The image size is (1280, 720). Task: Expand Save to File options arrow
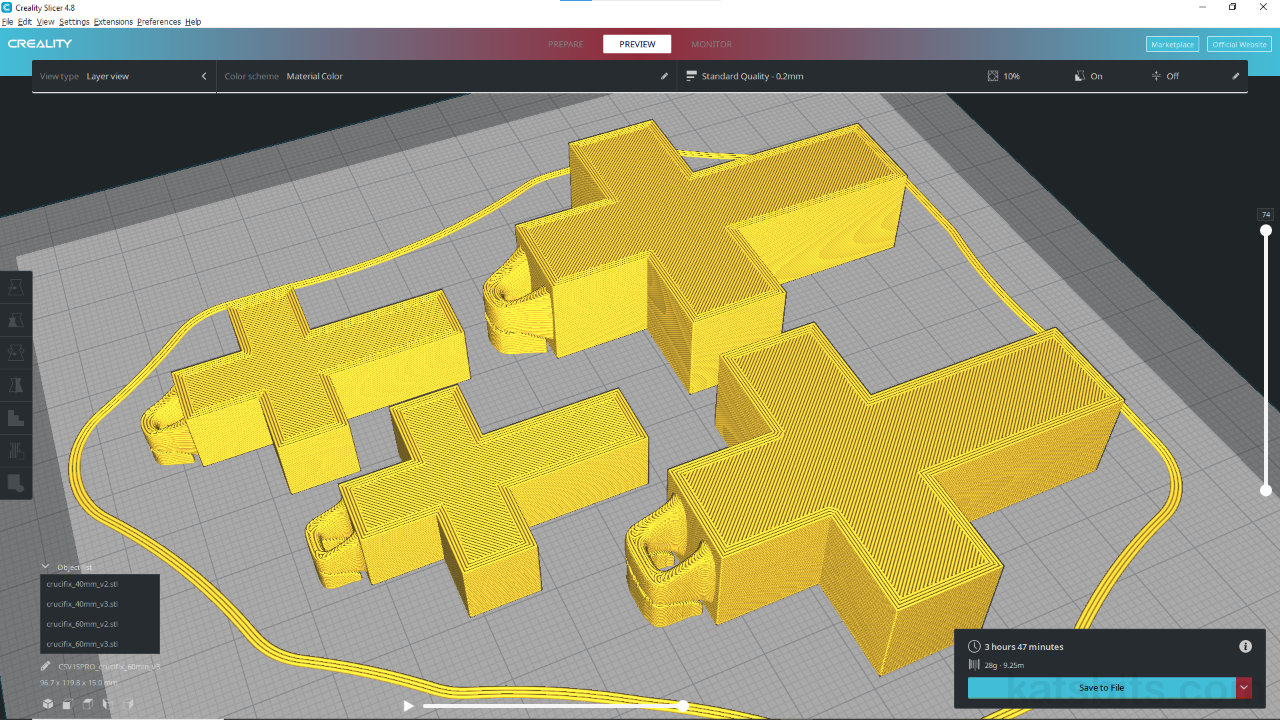point(1244,687)
